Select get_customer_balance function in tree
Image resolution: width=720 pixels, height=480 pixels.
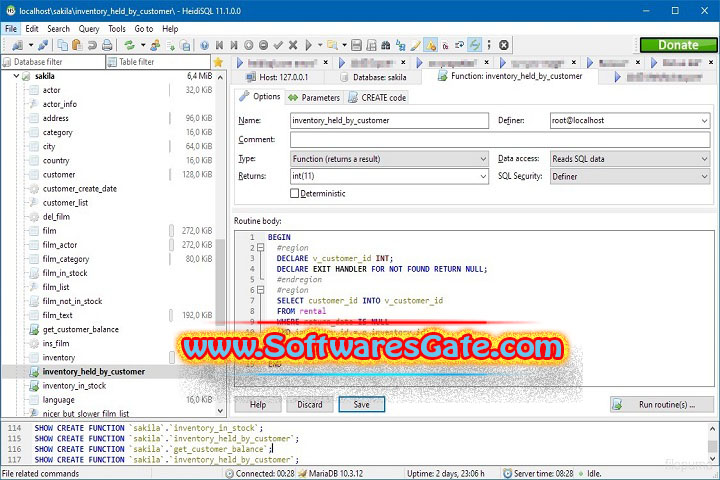tap(80, 329)
